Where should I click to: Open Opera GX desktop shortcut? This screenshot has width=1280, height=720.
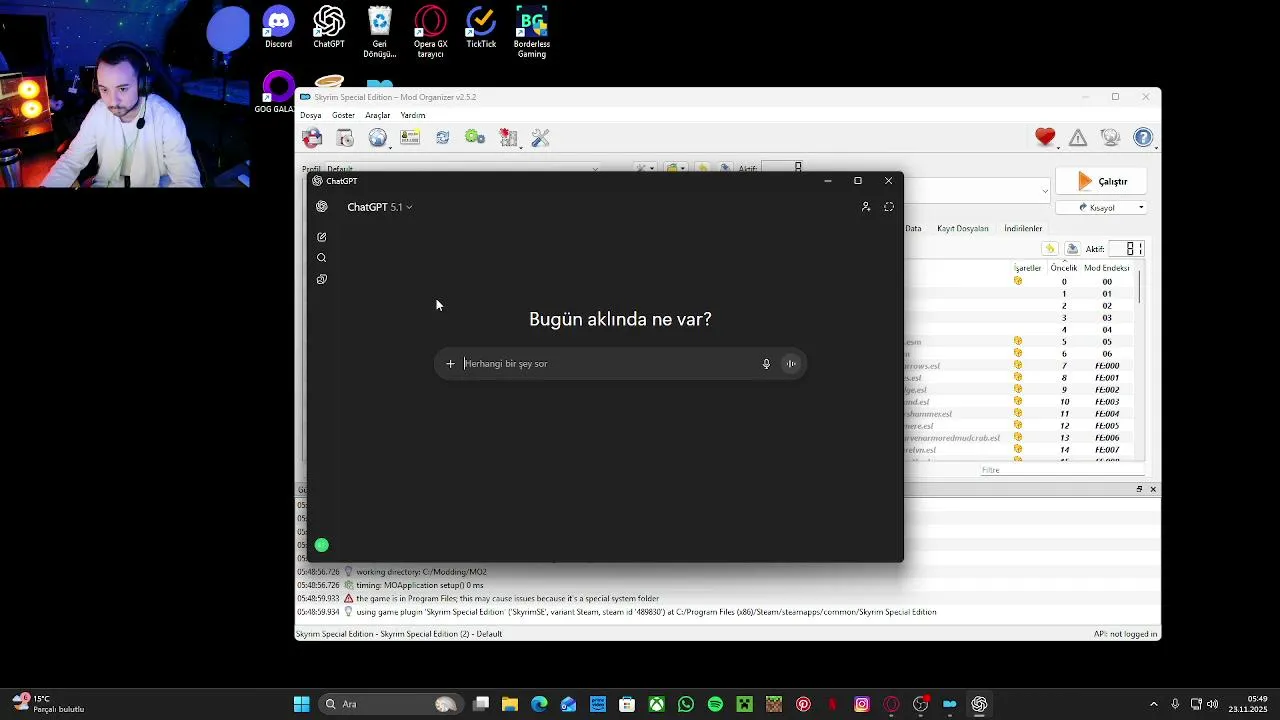430,33
